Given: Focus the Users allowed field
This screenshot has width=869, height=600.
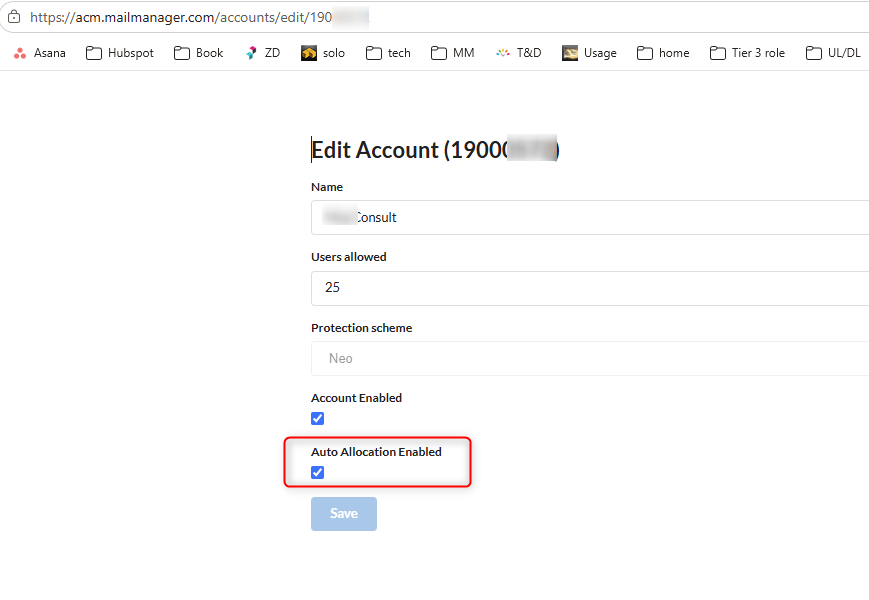Looking at the screenshot, I should tap(590, 288).
